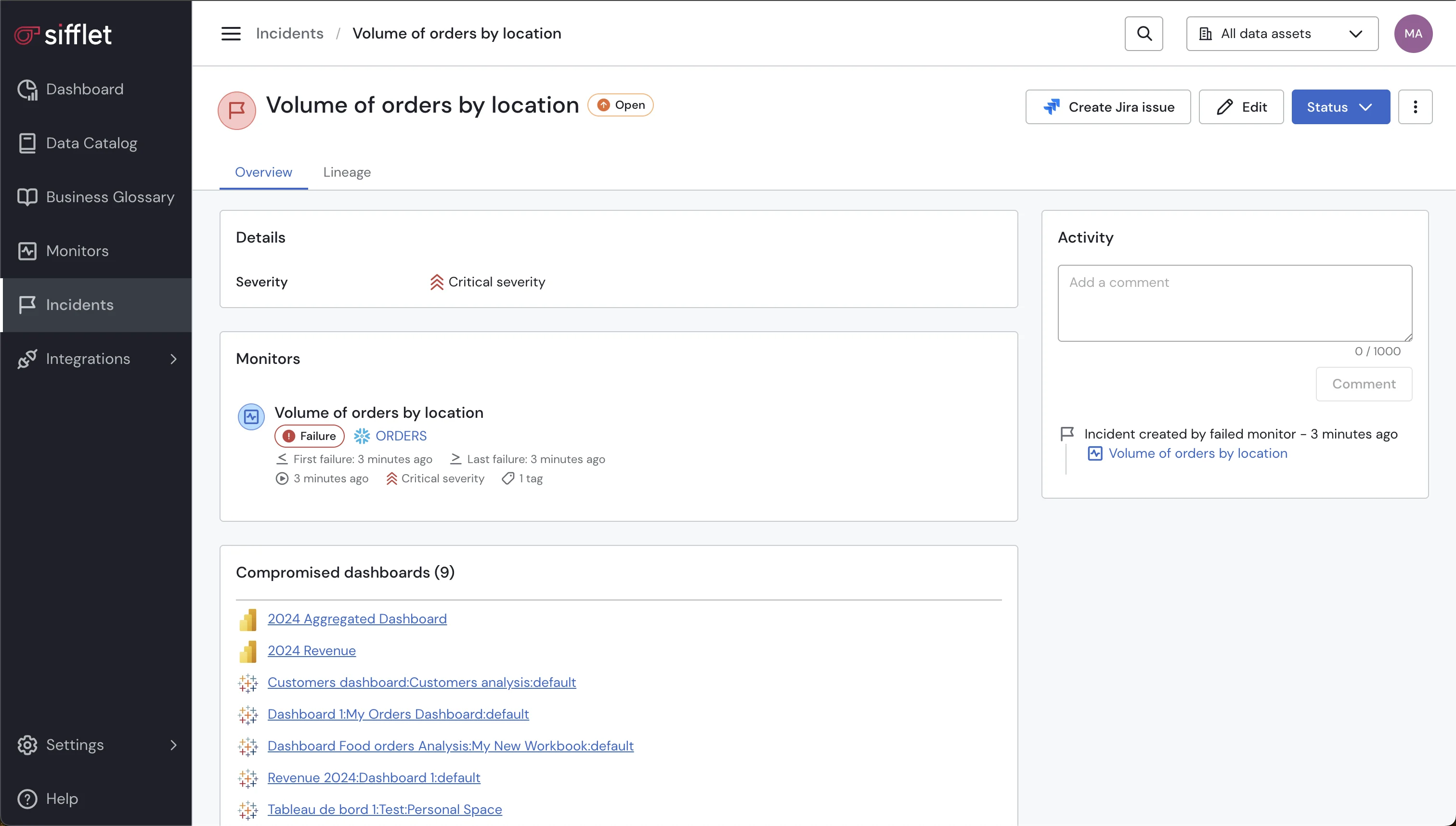Open the MA user avatar

coord(1413,34)
